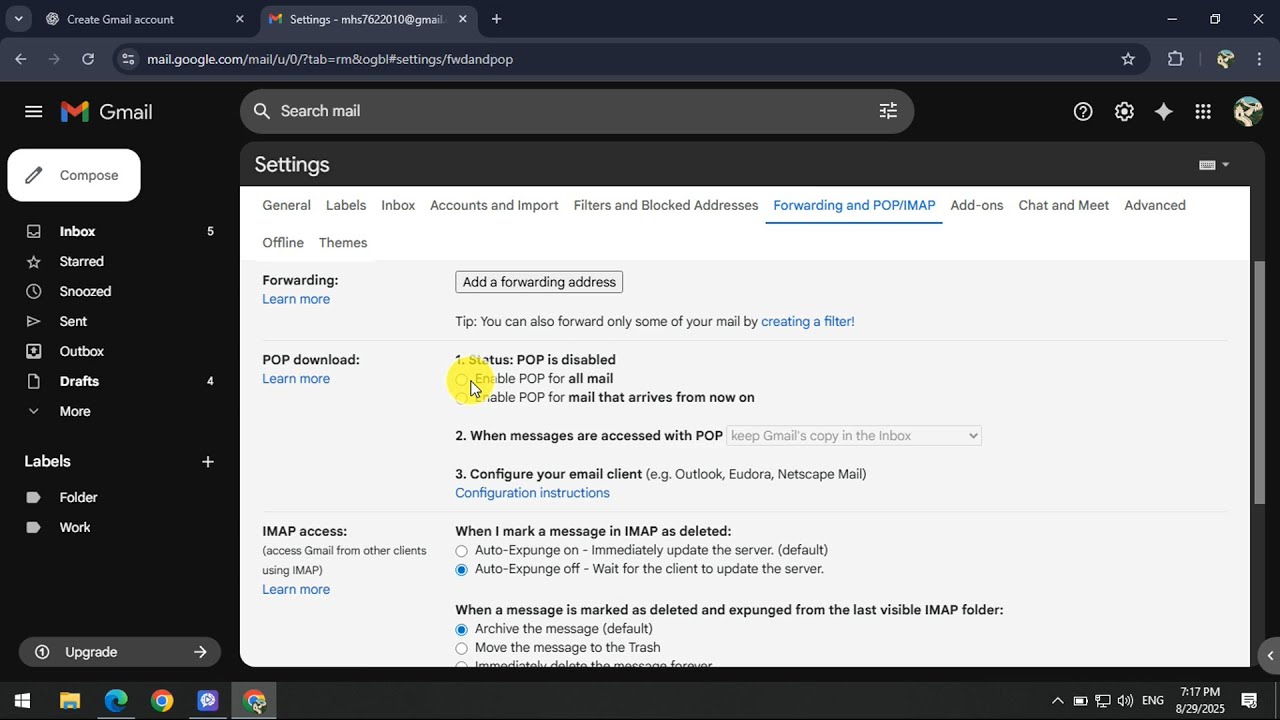Click Learn more under IMAP access
The height and width of the screenshot is (720, 1280).
(x=296, y=589)
